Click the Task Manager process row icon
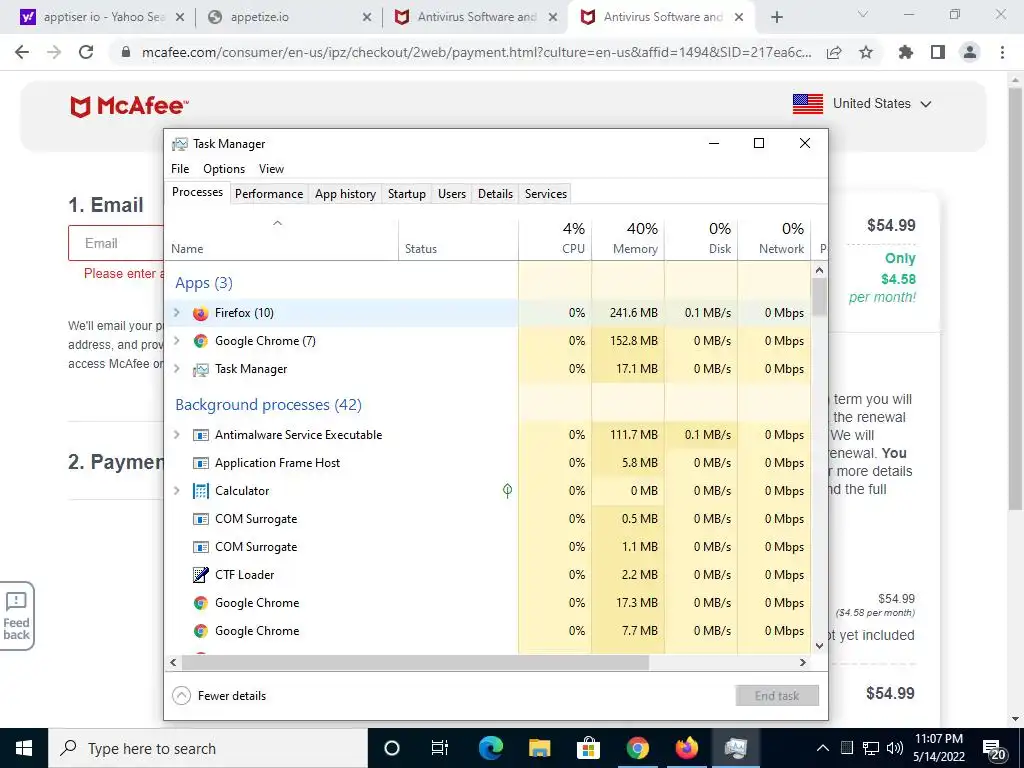 click(200, 369)
